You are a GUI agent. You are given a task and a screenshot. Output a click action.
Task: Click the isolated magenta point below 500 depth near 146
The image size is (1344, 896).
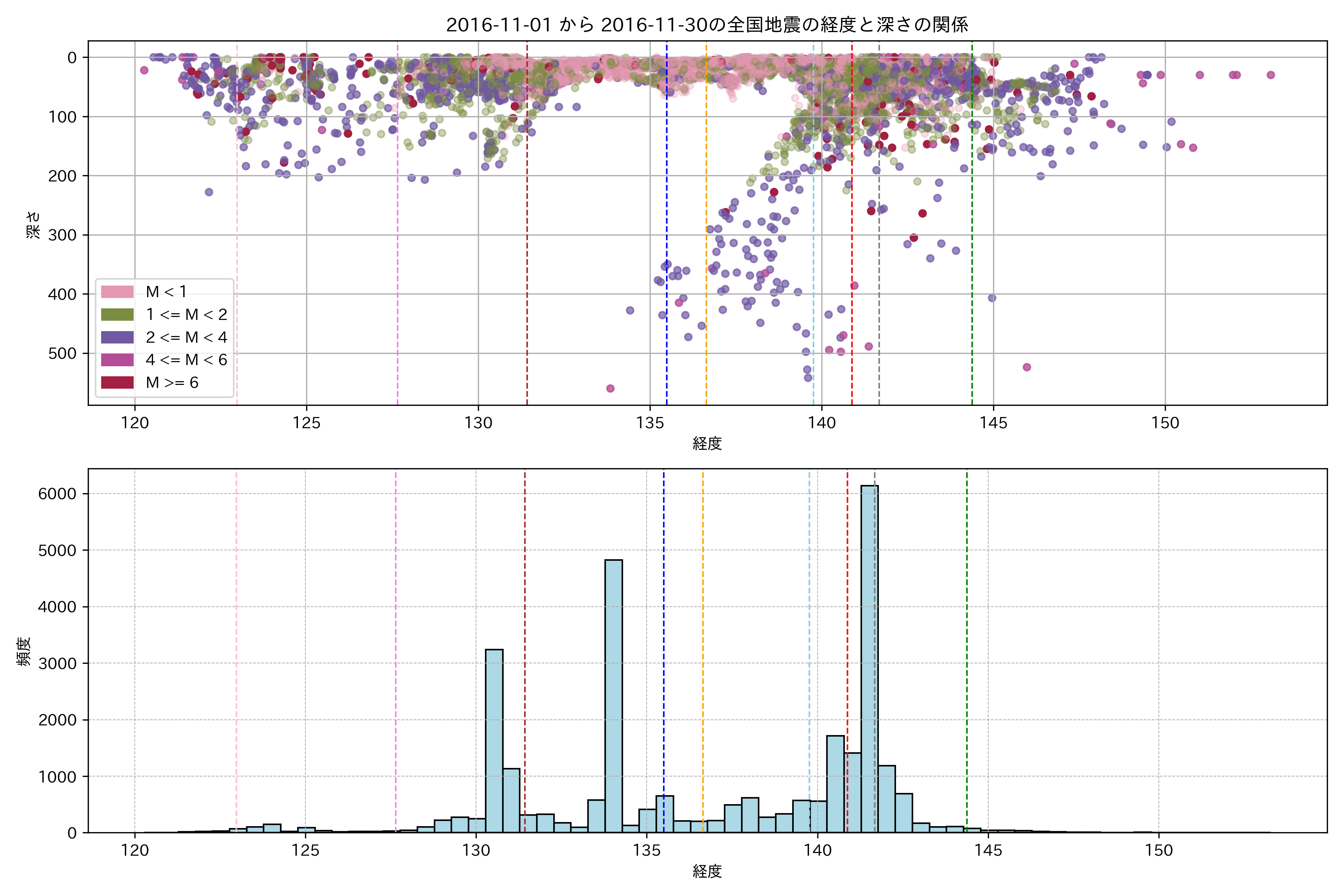(x=1027, y=367)
